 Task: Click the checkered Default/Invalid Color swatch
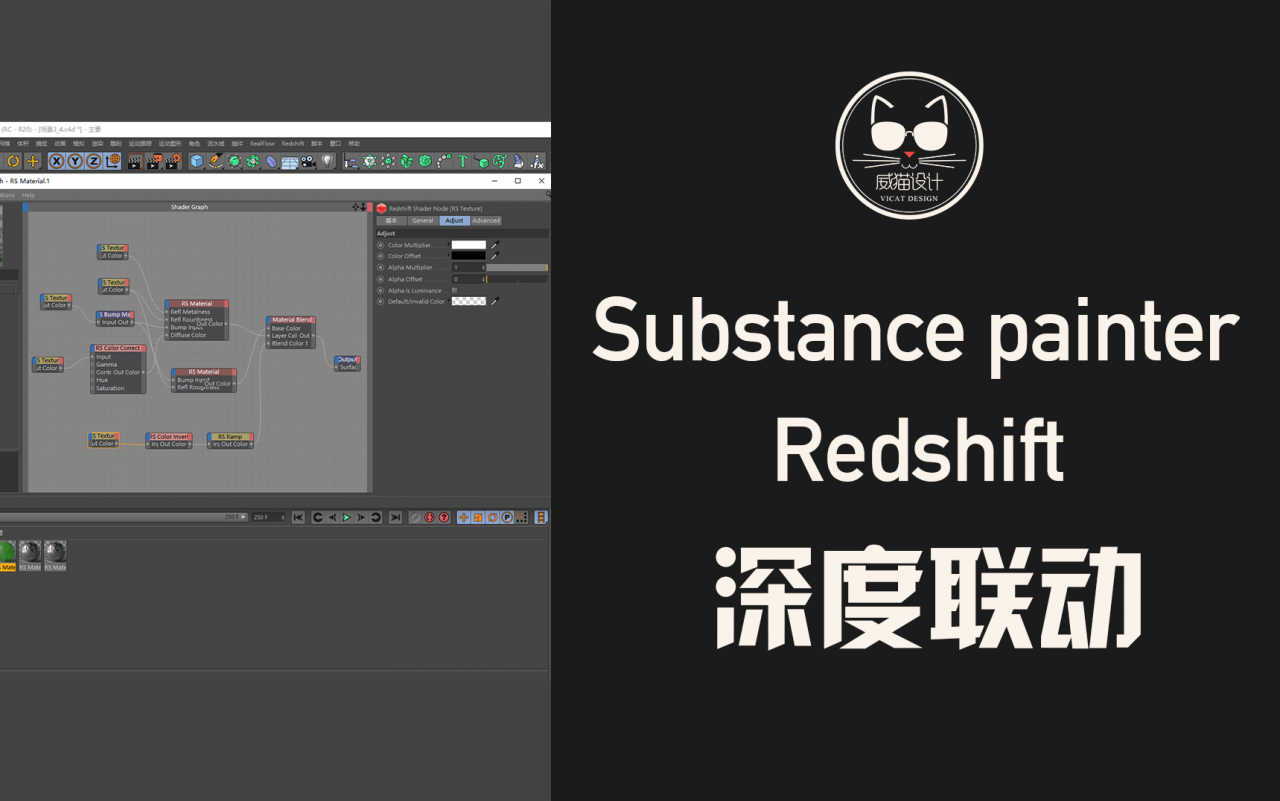click(x=469, y=301)
